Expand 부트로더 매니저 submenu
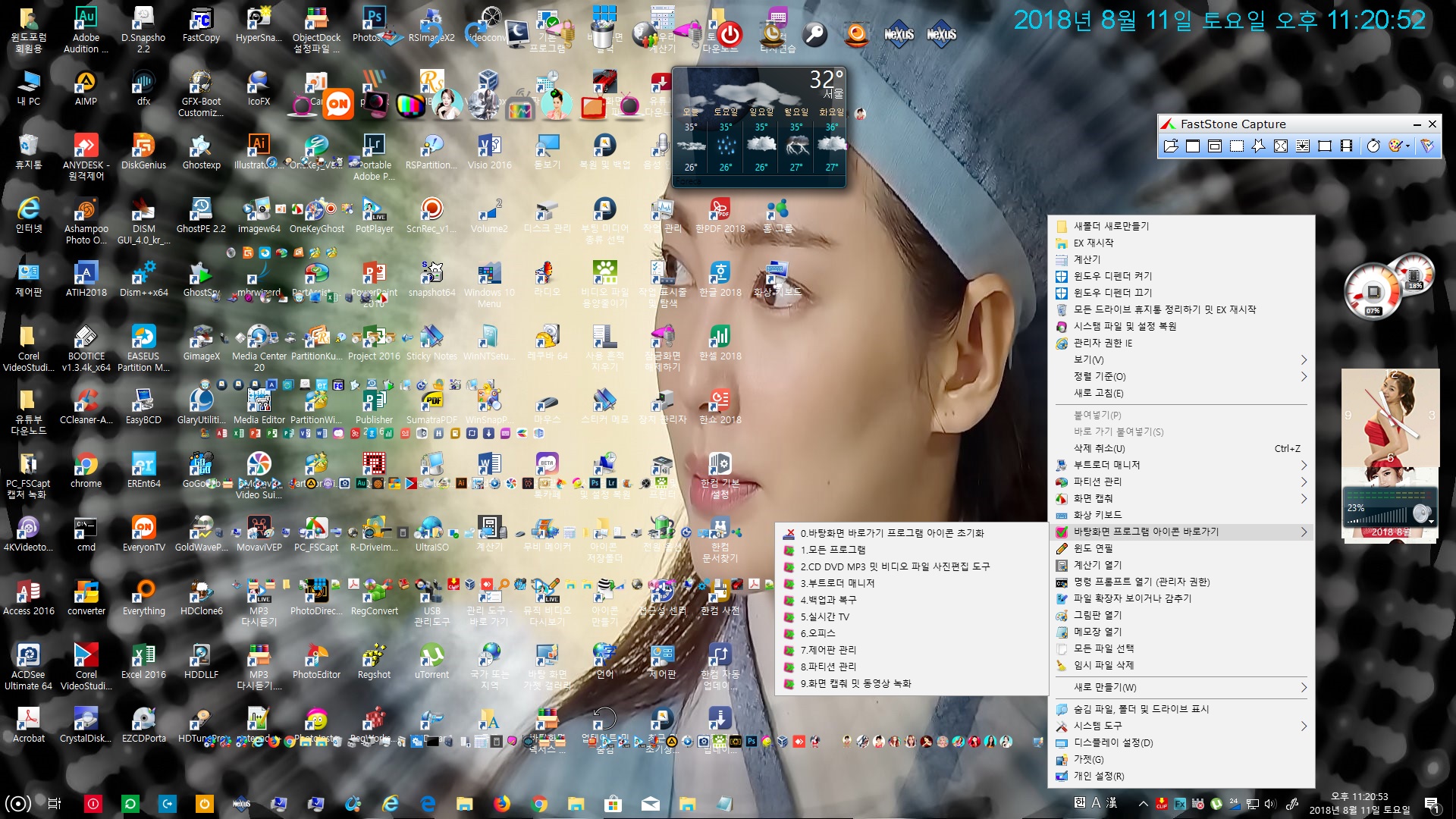 click(1181, 465)
